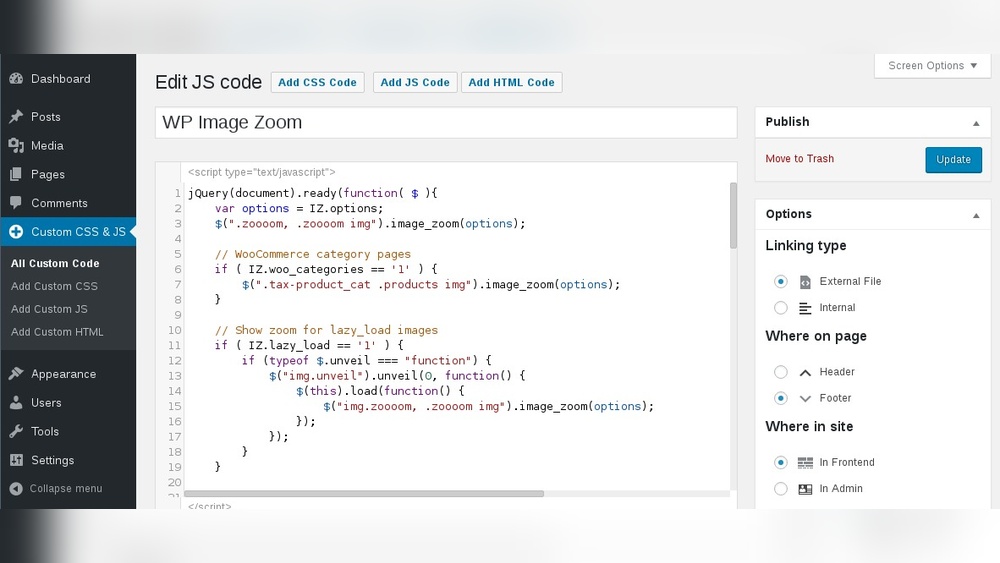Select Internal linking type radio

click(x=781, y=307)
